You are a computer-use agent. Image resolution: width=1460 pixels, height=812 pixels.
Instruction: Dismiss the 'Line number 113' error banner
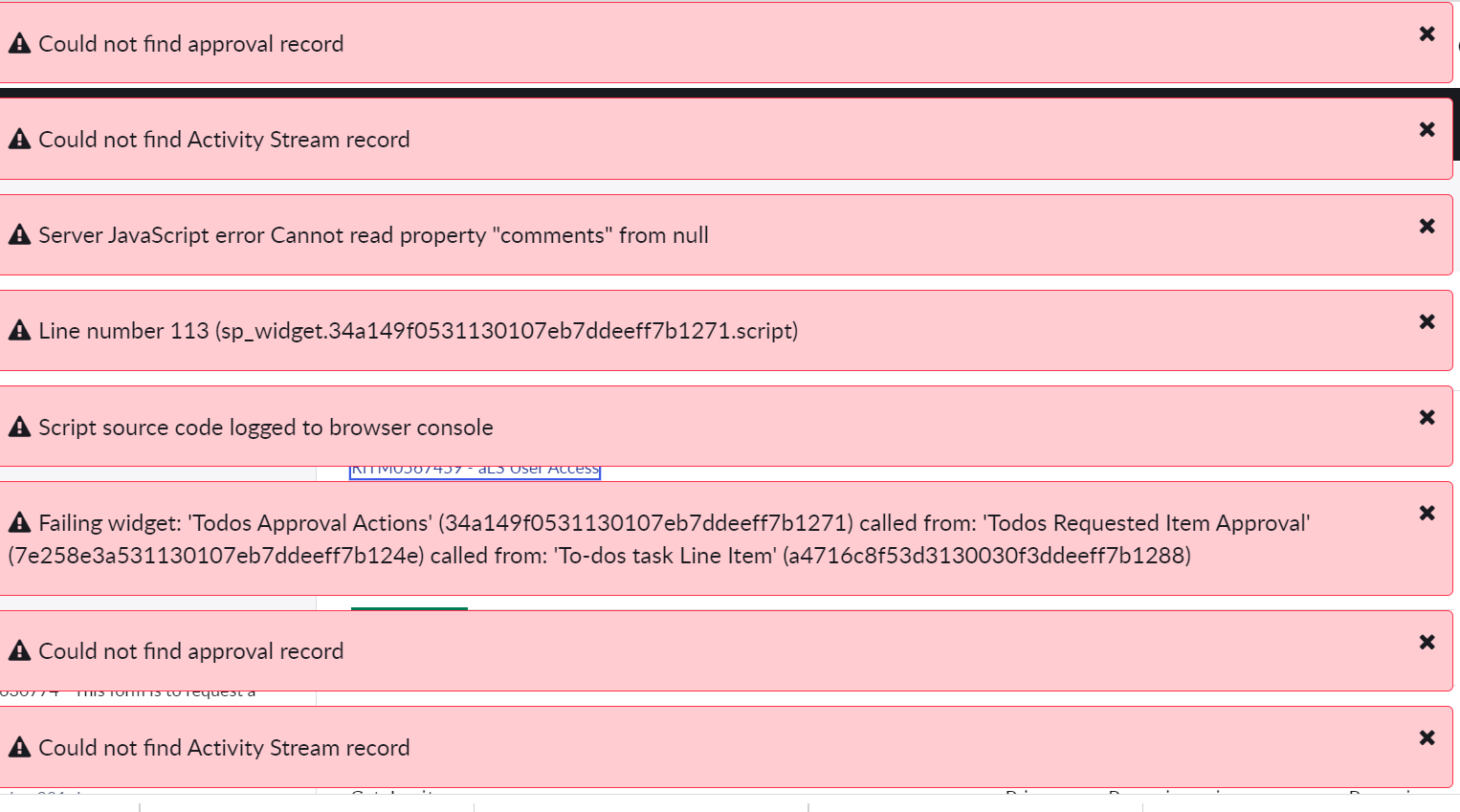pyautogui.click(x=1427, y=321)
